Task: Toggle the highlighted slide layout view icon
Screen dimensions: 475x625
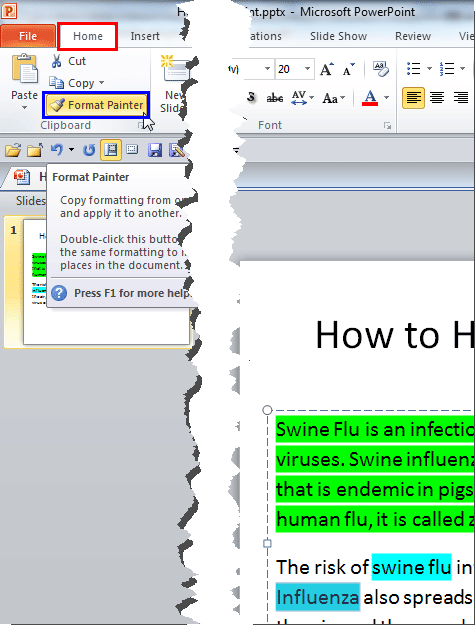Action: 111,150
